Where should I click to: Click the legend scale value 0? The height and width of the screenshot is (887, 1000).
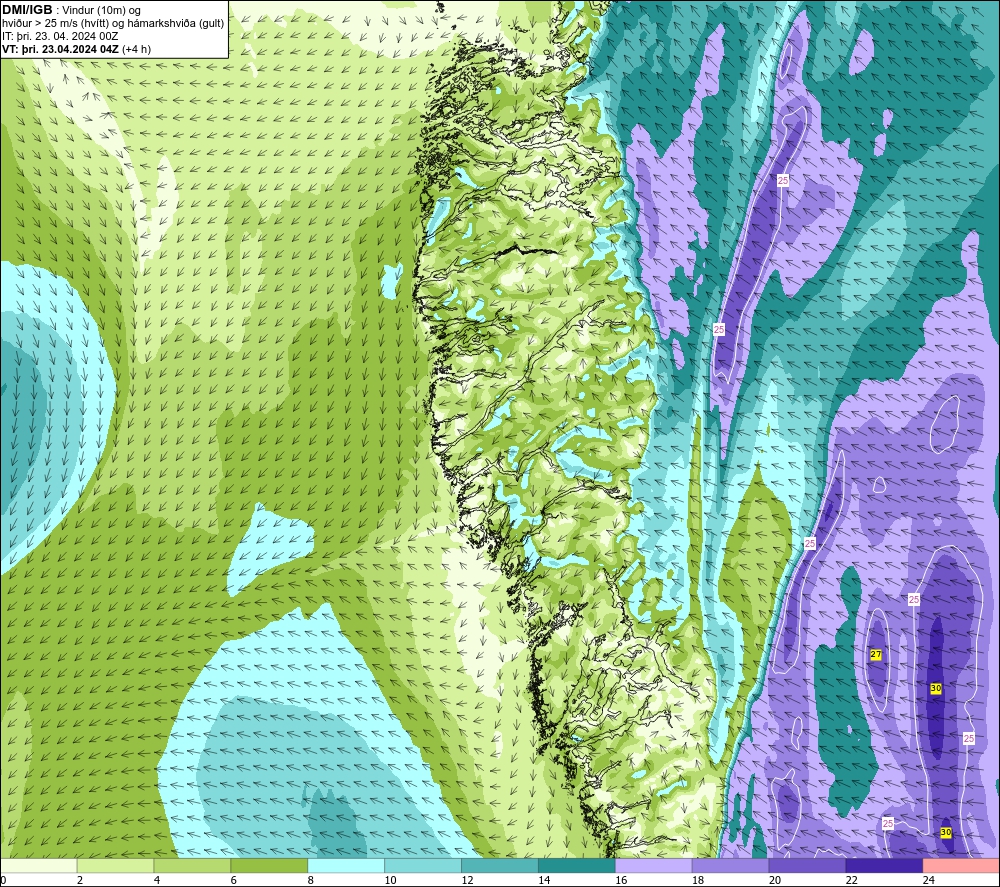pyautogui.click(x=3, y=880)
